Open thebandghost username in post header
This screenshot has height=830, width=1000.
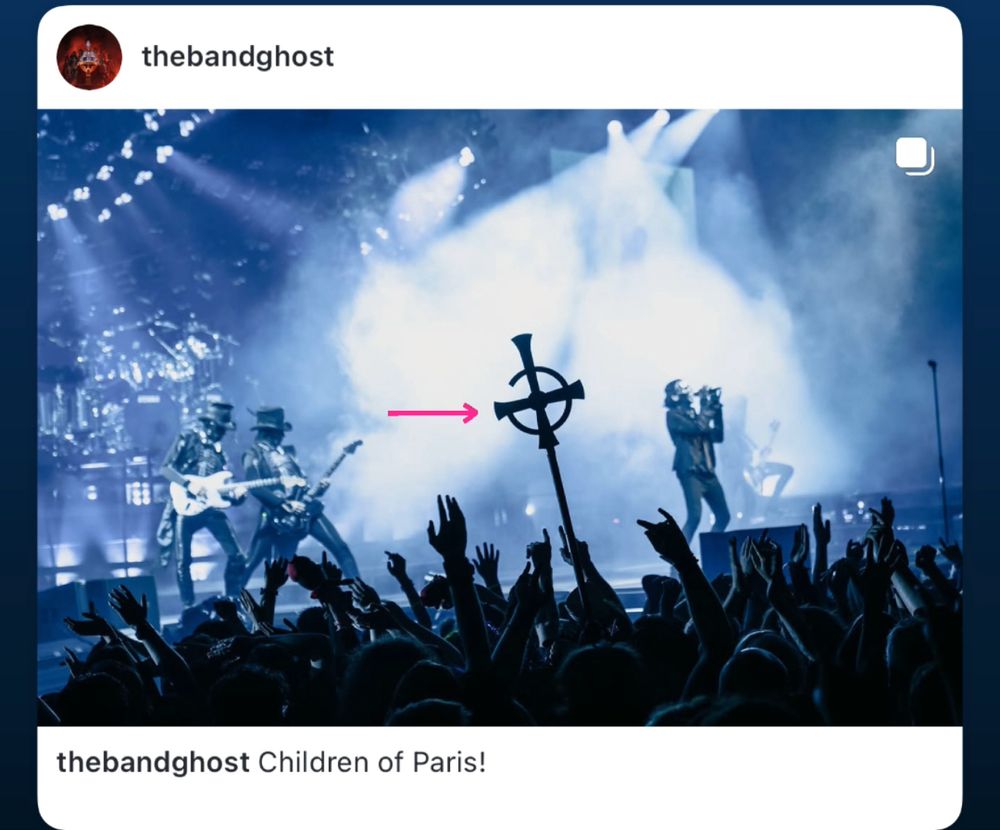(x=237, y=57)
